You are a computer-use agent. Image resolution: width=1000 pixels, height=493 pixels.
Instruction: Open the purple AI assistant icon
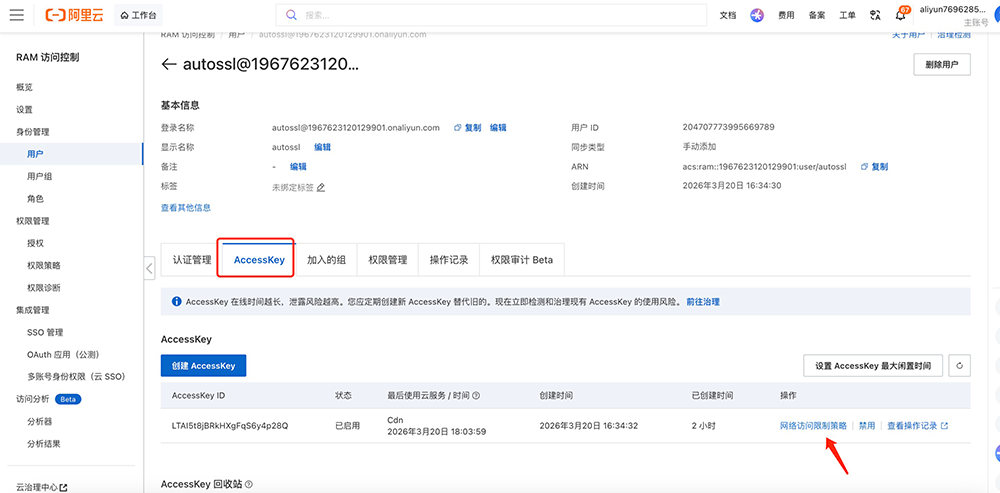pos(757,16)
